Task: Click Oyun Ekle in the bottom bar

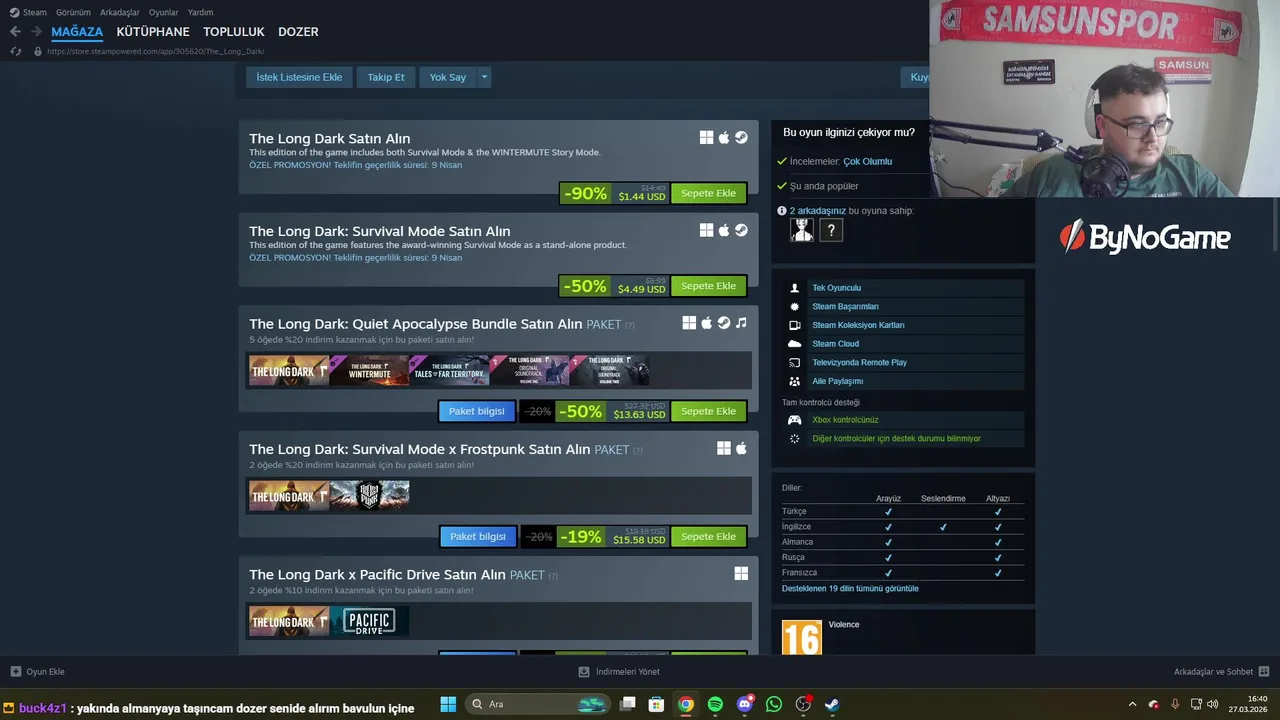Action: [37, 672]
